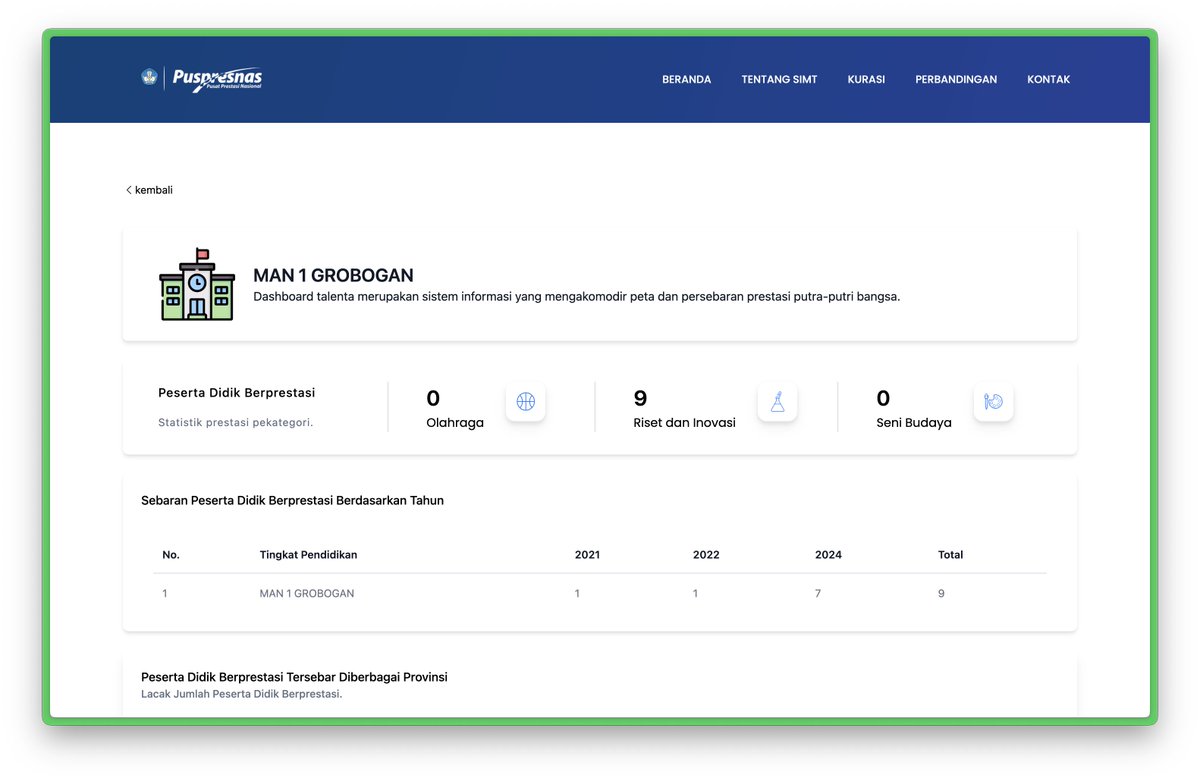1200x781 pixels.
Task: Click the Seni Budaya palette icon
Action: pos(993,402)
